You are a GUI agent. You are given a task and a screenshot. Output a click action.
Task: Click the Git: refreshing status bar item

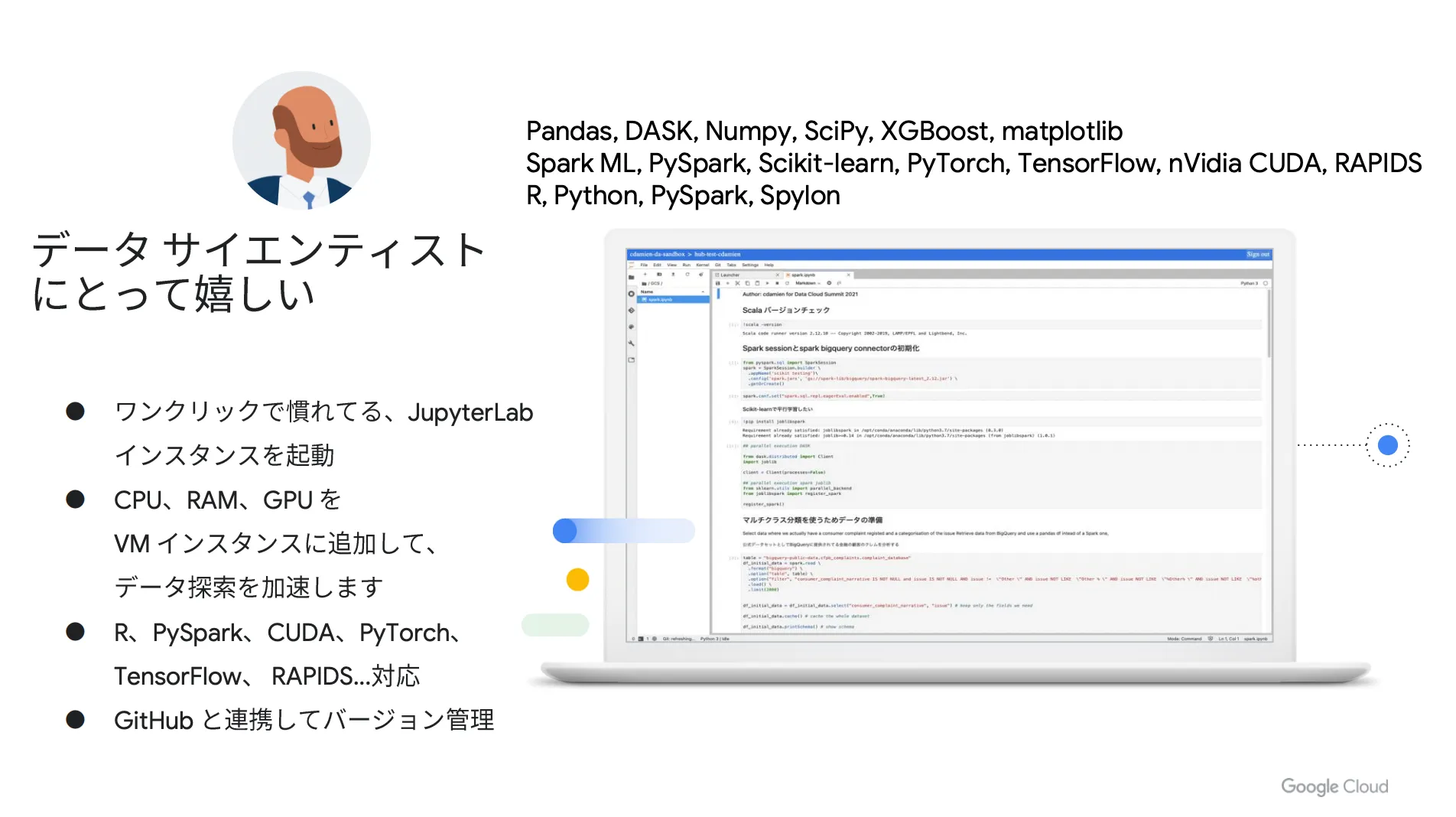(678, 639)
